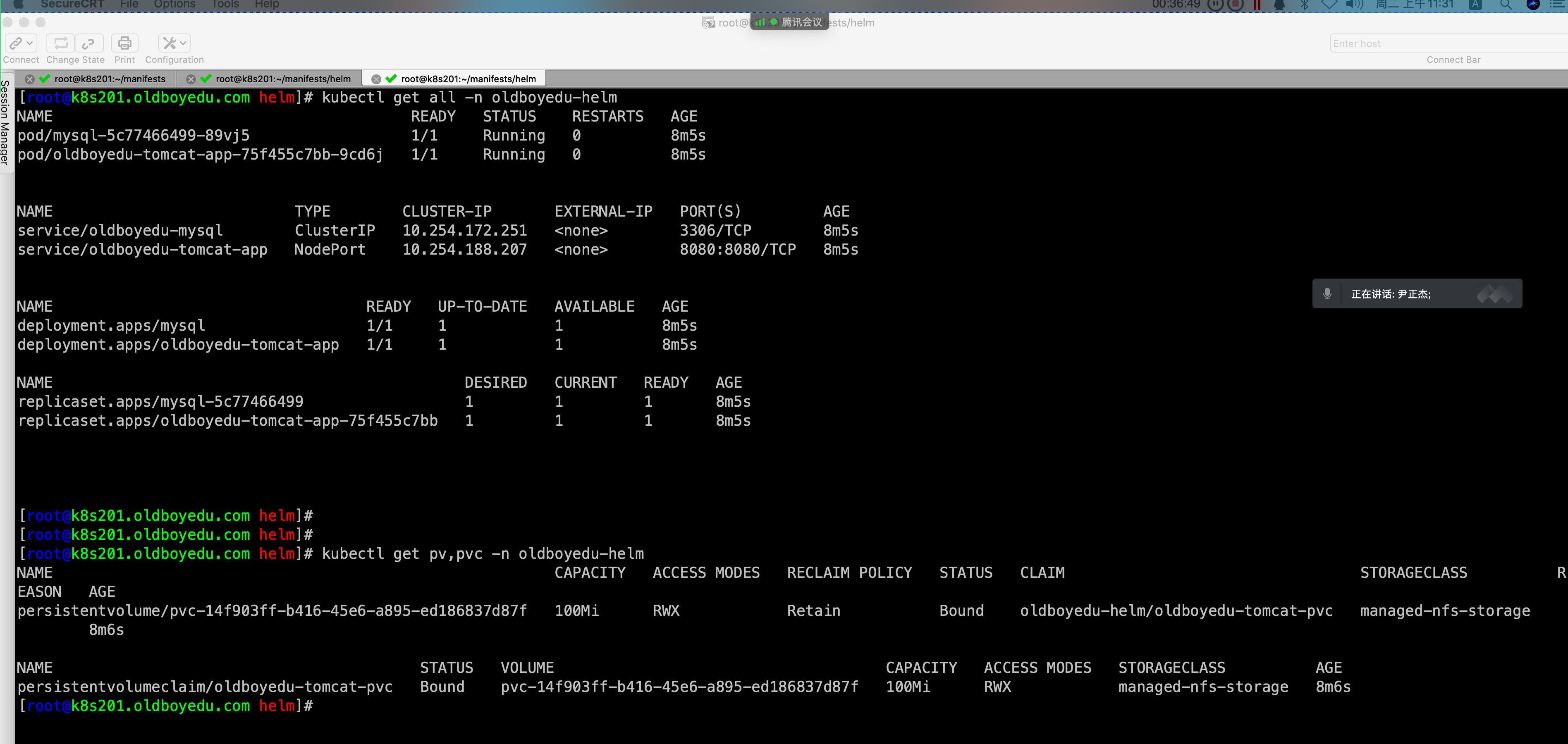1568x744 pixels.
Task: Open the Configuration tools icon
Action: click(169, 43)
